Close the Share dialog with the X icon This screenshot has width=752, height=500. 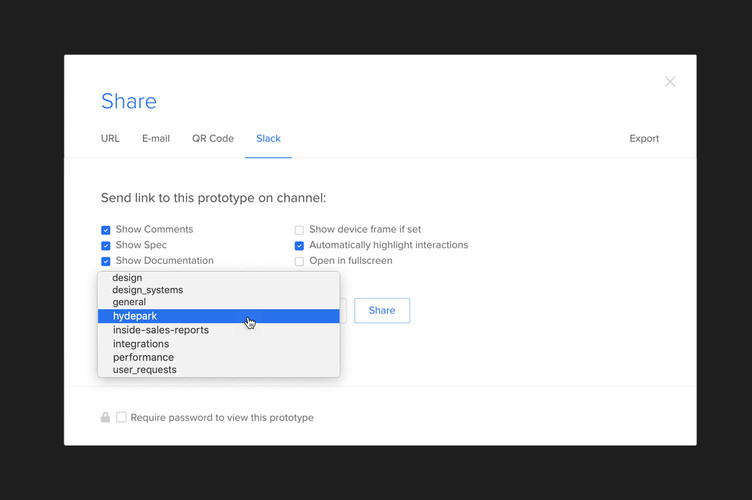tap(670, 81)
